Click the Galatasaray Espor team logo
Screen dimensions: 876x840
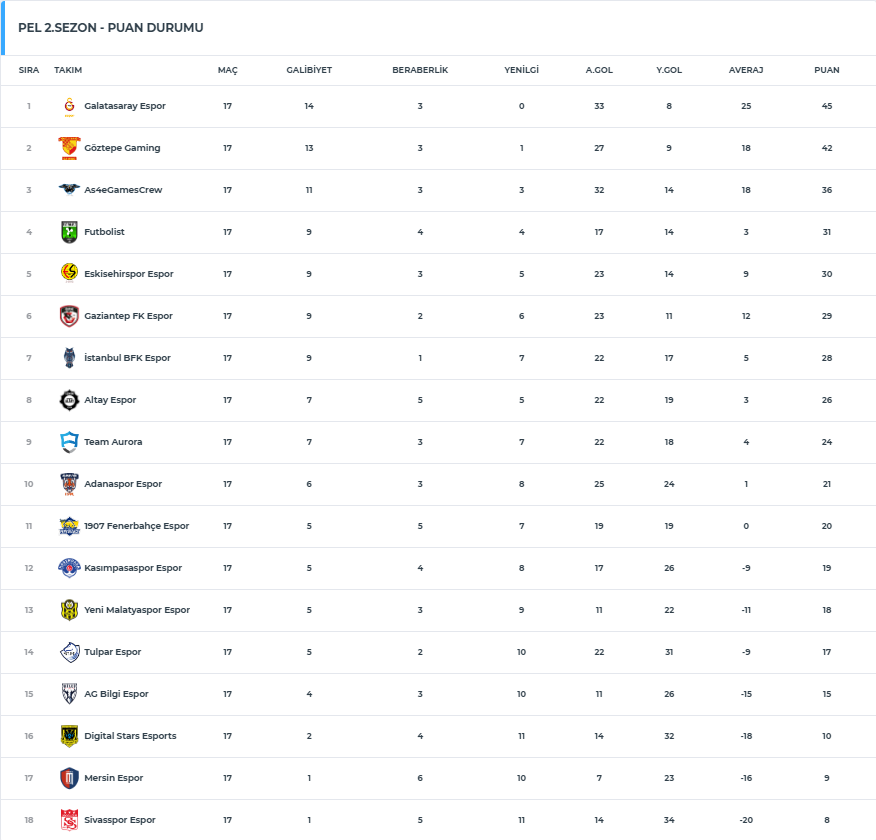(x=69, y=106)
